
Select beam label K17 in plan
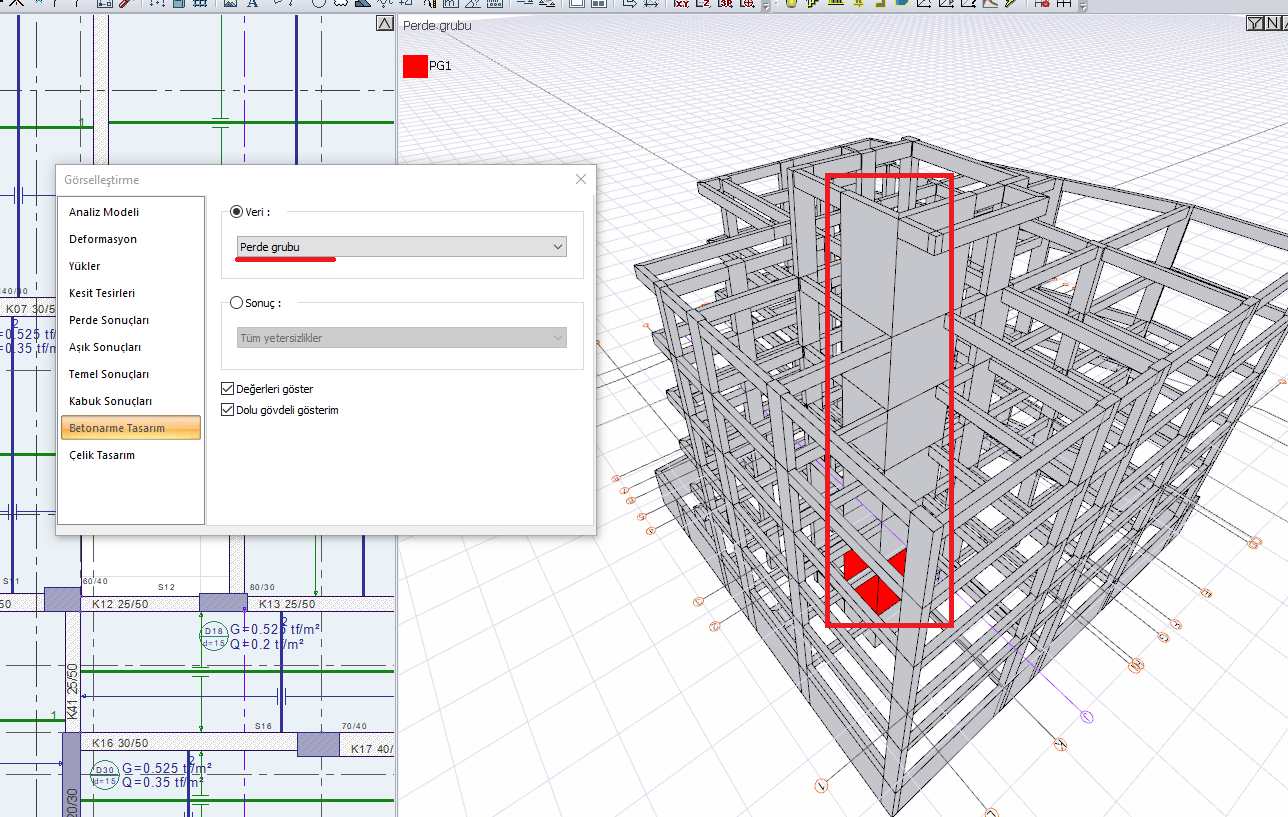pos(371,749)
